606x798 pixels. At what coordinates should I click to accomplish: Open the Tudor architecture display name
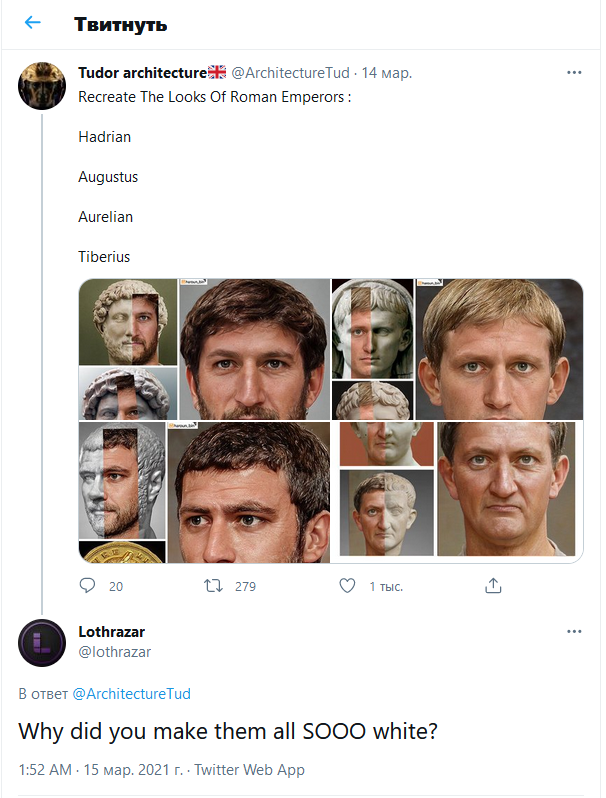142,73
